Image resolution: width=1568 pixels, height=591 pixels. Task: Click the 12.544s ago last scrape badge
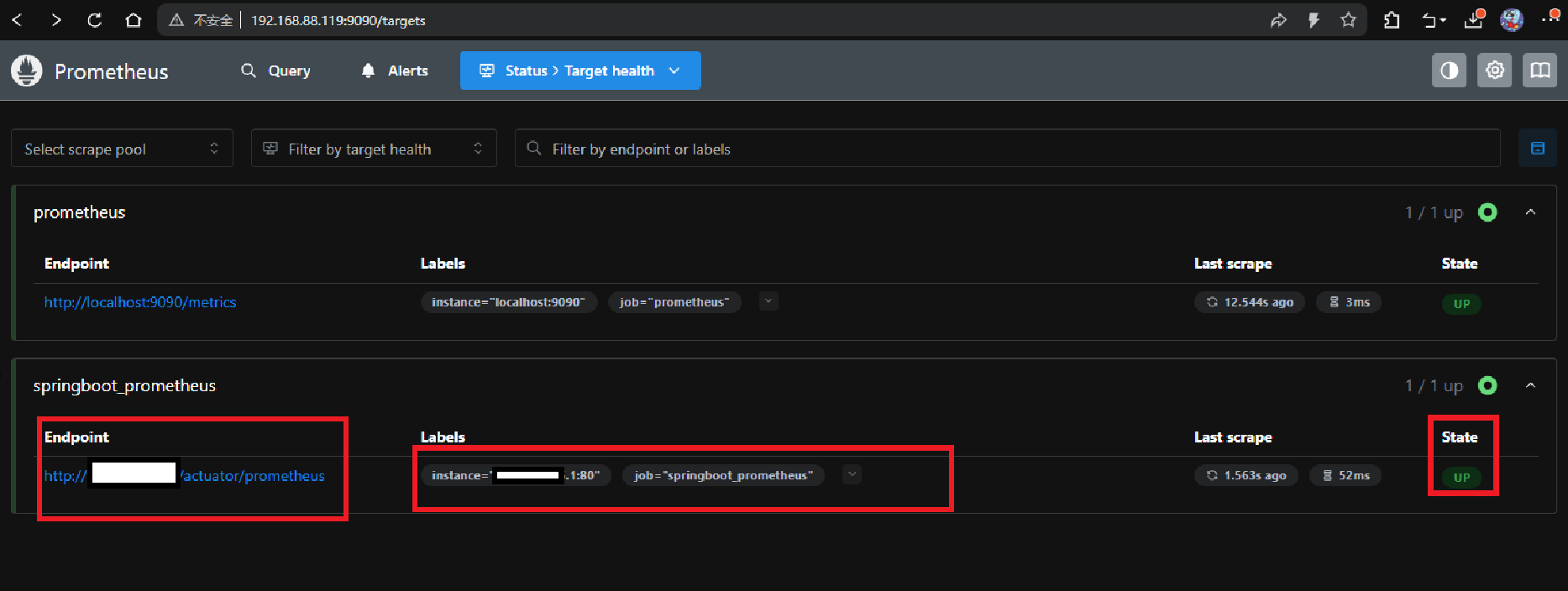pos(1250,302)
